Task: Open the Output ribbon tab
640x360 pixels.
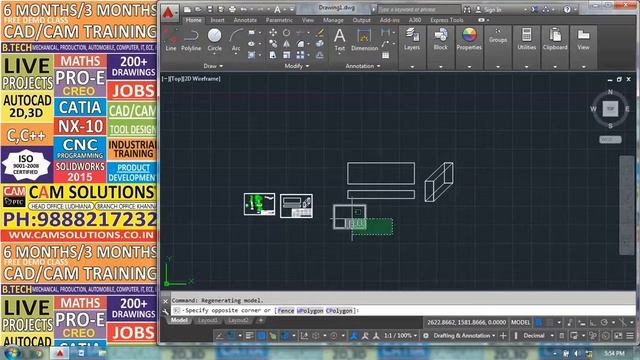Action: point(361,20)
